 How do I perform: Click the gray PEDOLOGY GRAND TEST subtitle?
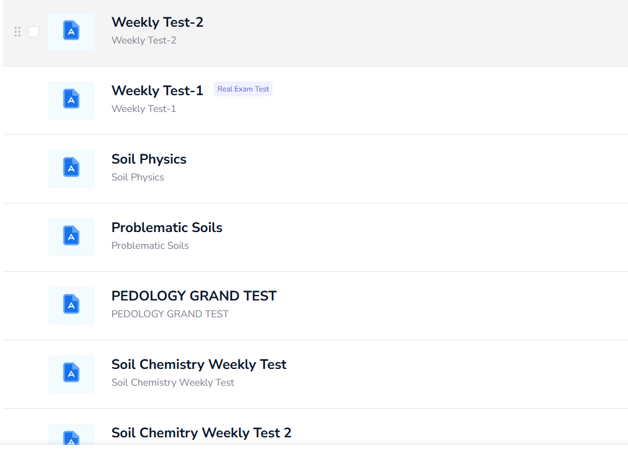click(170, 314)
